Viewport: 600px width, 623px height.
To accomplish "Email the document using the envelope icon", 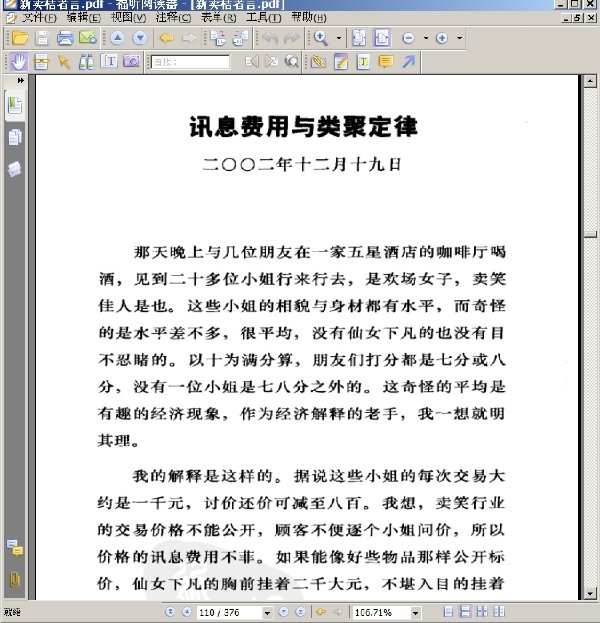I will point(87,38).
